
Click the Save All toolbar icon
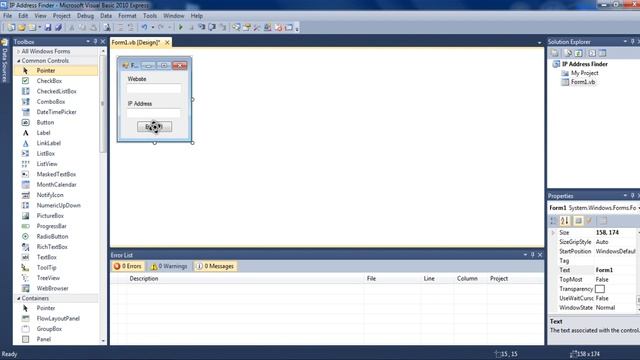pyautogui.click(x=58, y=28)
